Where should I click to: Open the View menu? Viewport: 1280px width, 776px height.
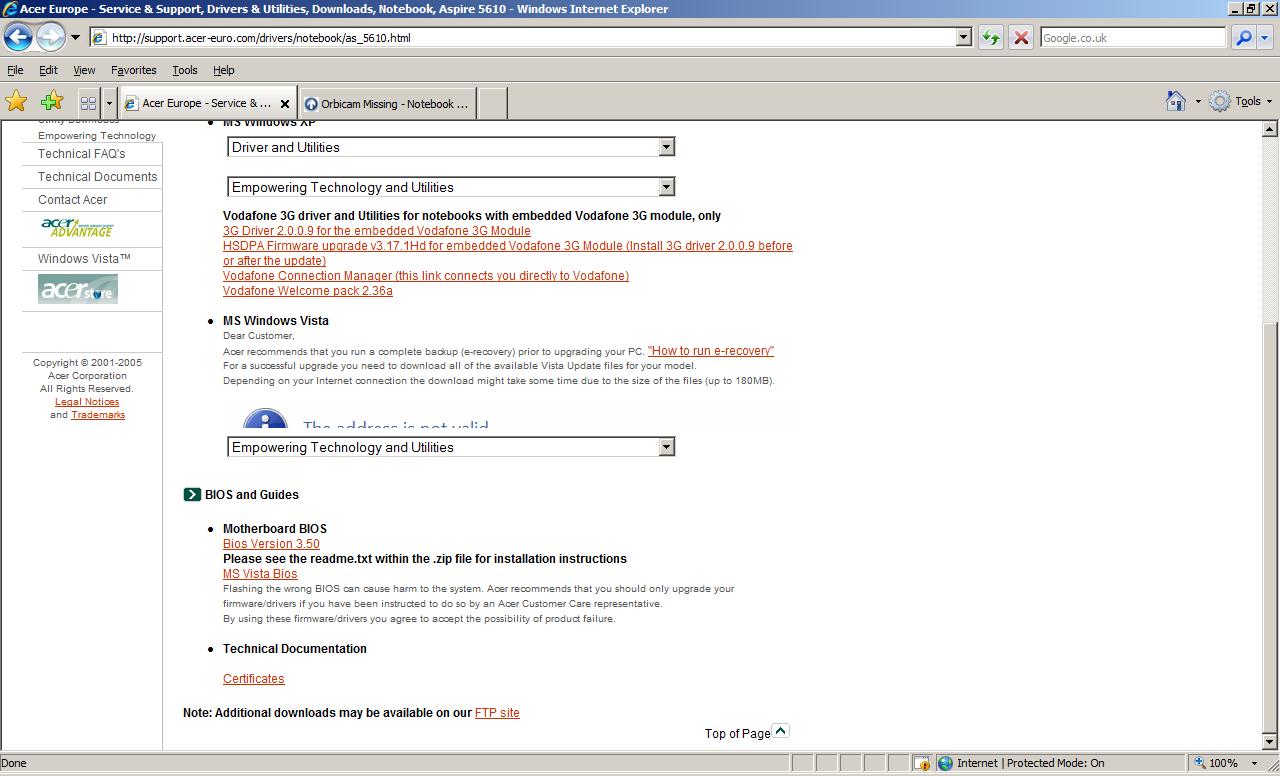click(x=84, y=70)
